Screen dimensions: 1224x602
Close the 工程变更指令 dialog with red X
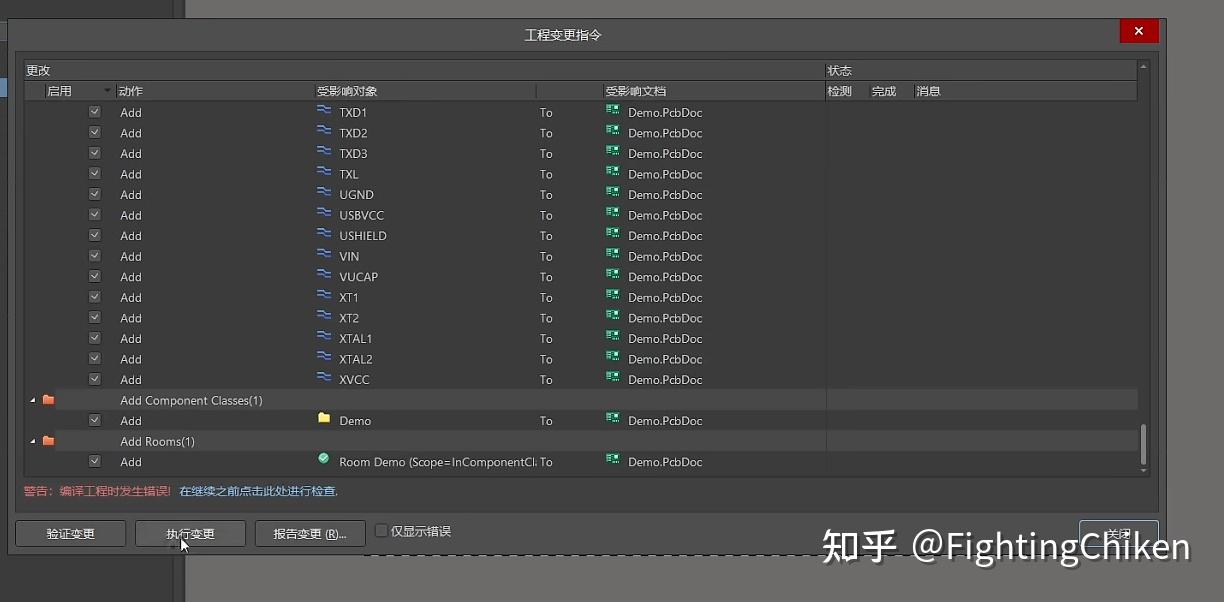click(x=1139, y=32)
